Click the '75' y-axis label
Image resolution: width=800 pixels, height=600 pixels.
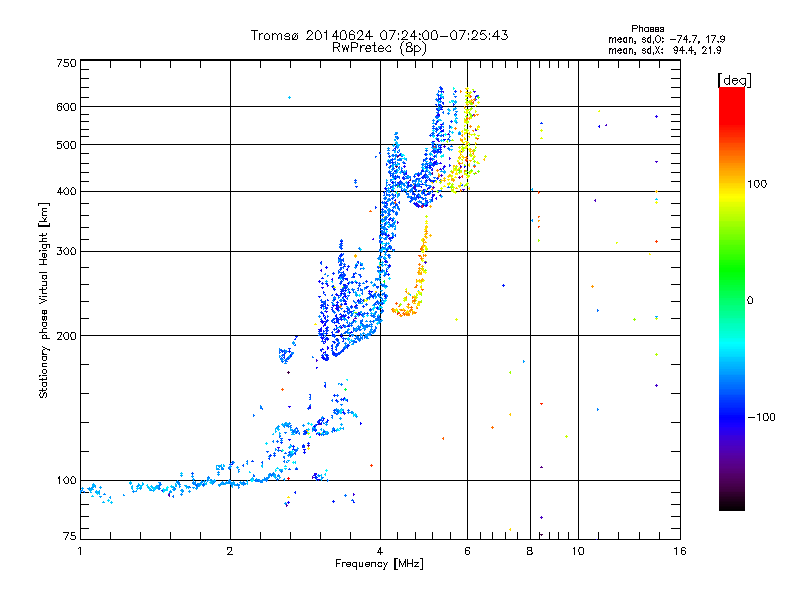70,536
